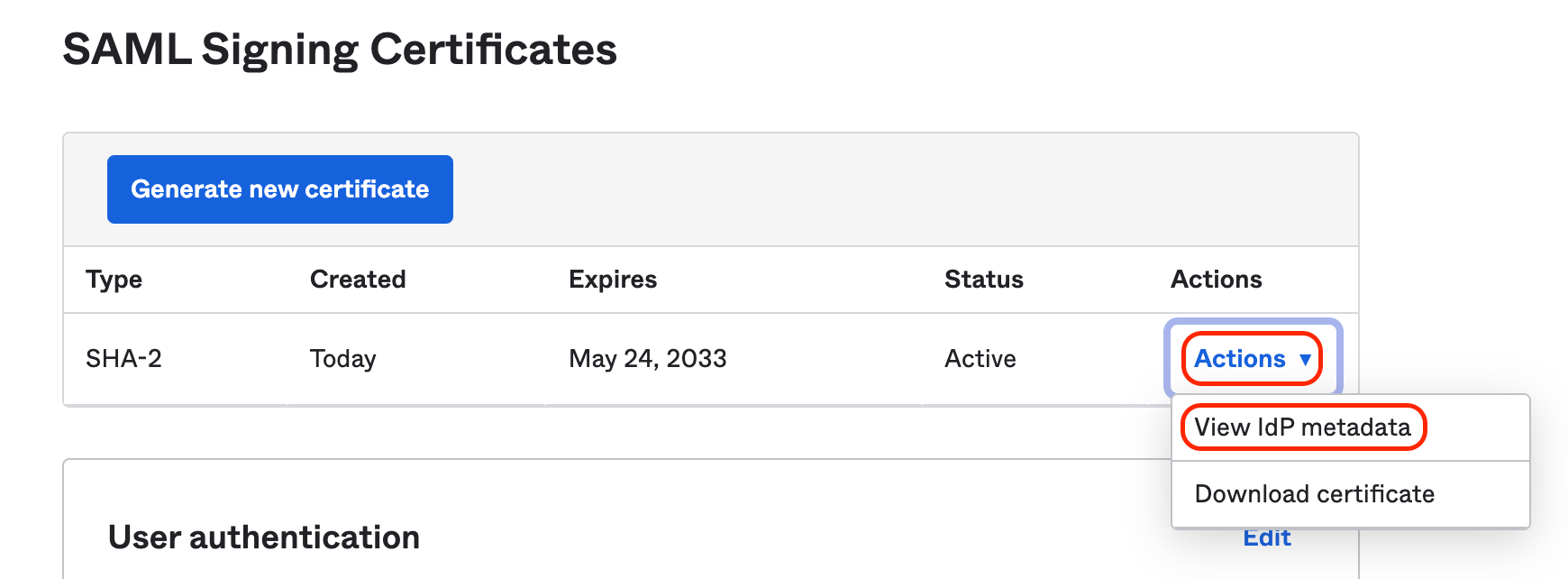Choose Download certificate from menu
The width and height of the screenshot is (1568, 579).
pyautogui.click(x=1314, y=494)
